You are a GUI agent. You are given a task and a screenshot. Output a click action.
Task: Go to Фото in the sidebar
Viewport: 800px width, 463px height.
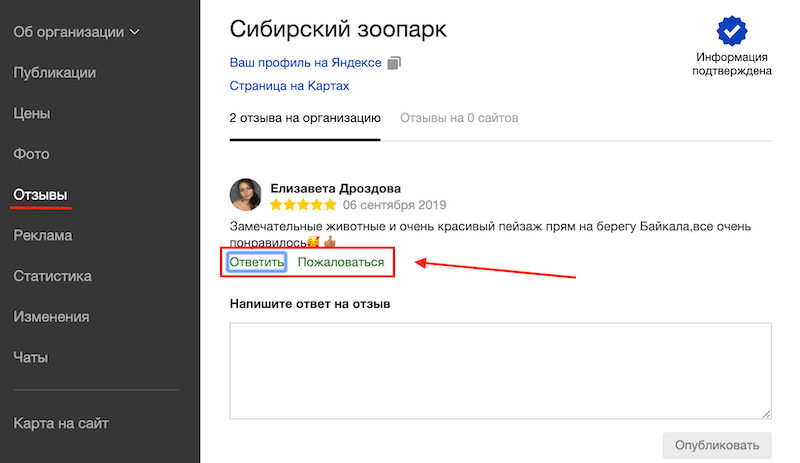31,154
